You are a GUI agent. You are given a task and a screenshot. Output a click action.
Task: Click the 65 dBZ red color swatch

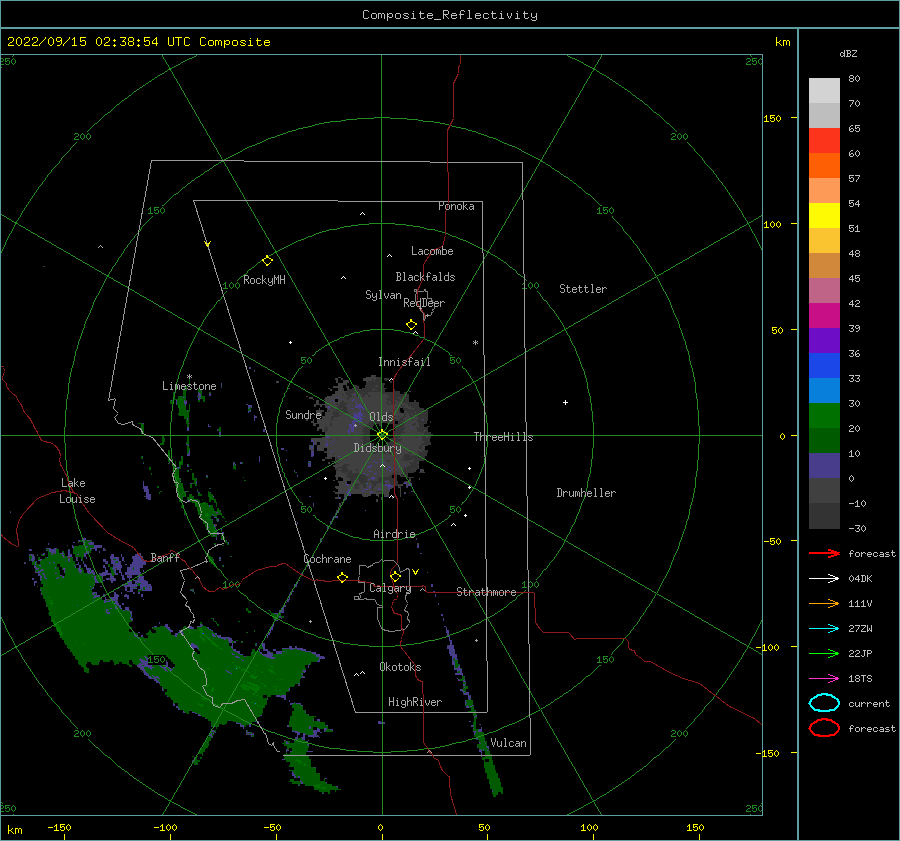(x=824, y=141)
